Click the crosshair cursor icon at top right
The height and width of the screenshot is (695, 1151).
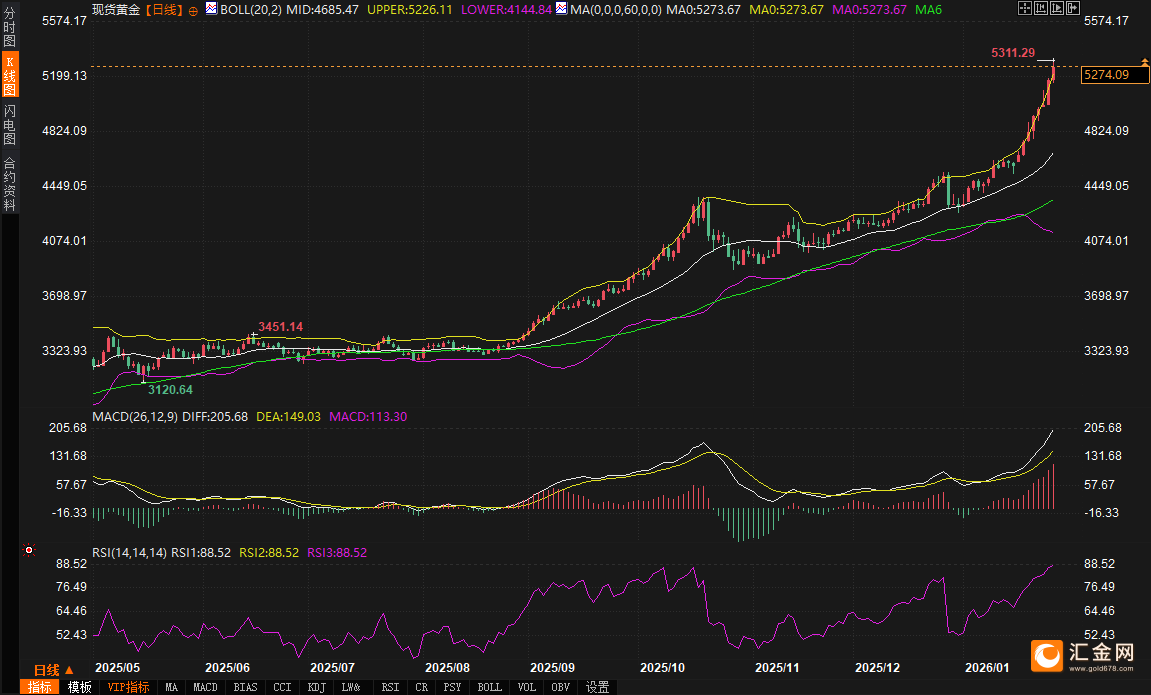[1026, 9]
